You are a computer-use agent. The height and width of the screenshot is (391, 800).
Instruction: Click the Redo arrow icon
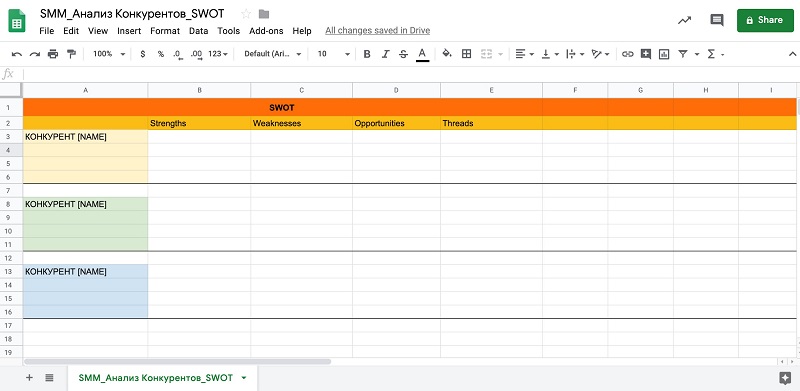[35, 54]
